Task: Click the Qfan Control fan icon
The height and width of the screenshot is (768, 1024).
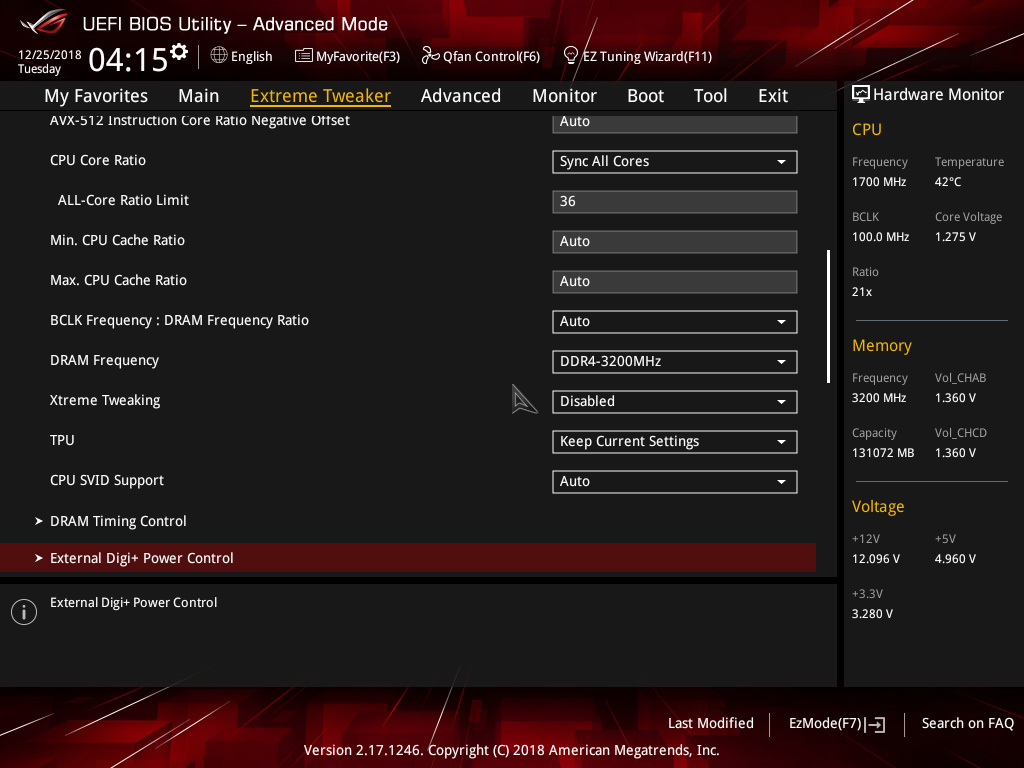Action: 430,56
